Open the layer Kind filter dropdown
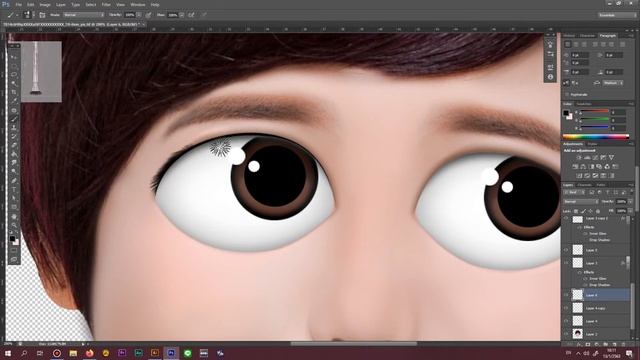This screenshot has height=360, width=640. coord(574,192)
